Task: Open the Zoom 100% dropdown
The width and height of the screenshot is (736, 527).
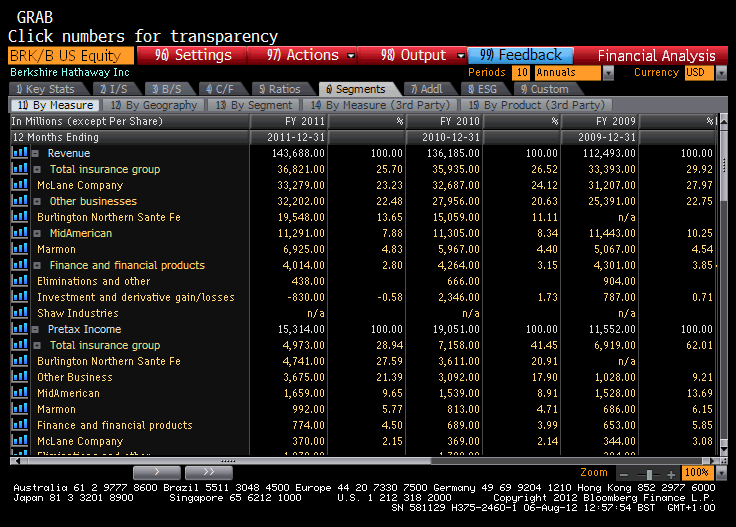Action: pyautogui.click(x=721, y=473)
